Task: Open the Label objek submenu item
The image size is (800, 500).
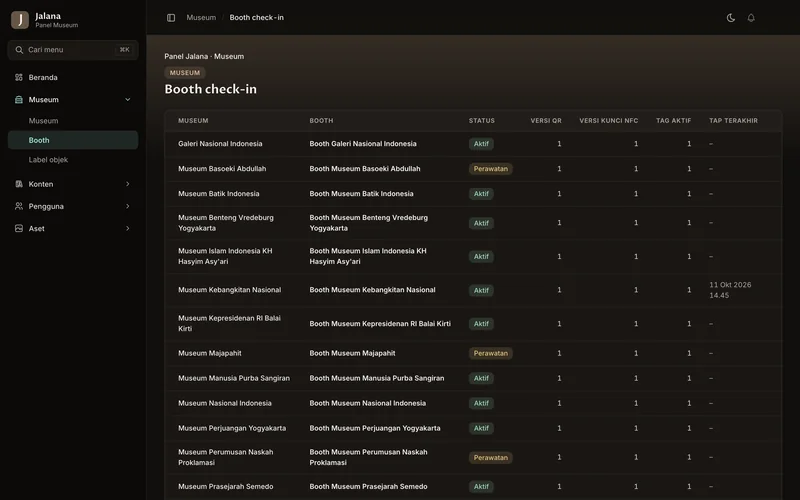Action: (x=73, y=160)
